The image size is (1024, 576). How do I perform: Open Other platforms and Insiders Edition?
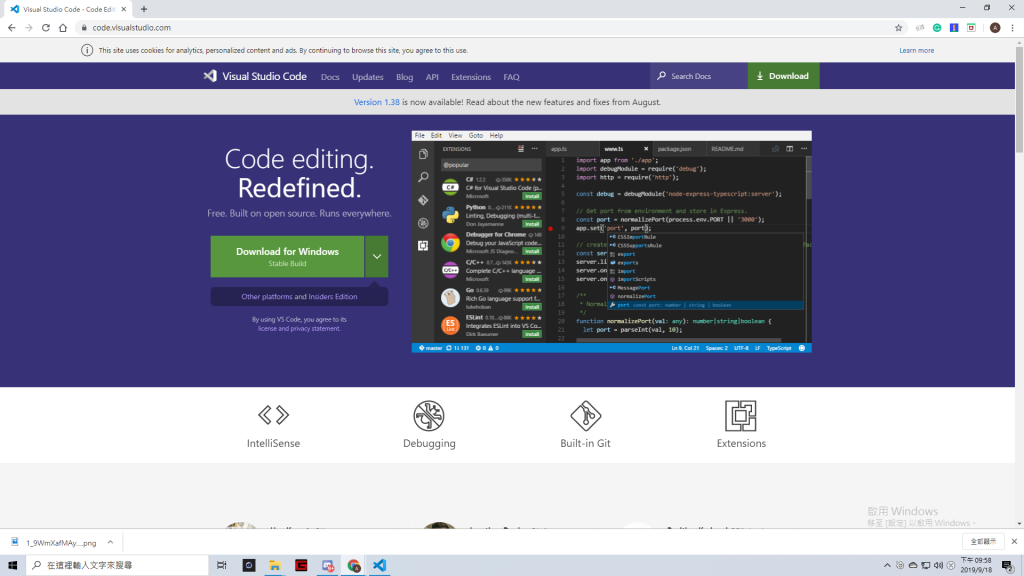[x=299, y=296]
